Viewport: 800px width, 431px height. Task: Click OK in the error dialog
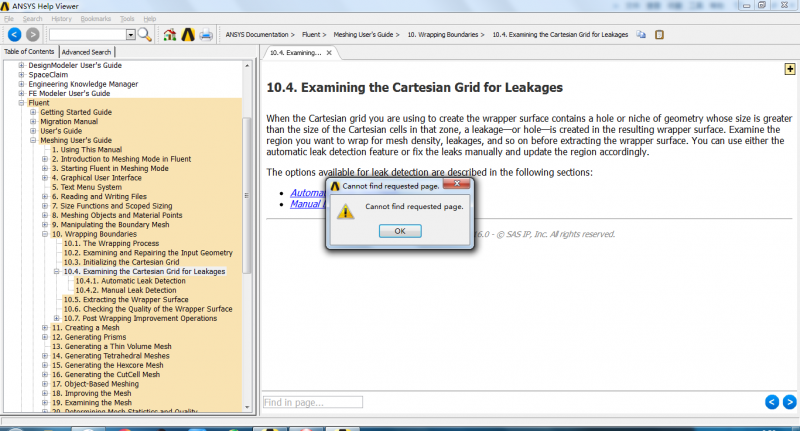(400, 231)
